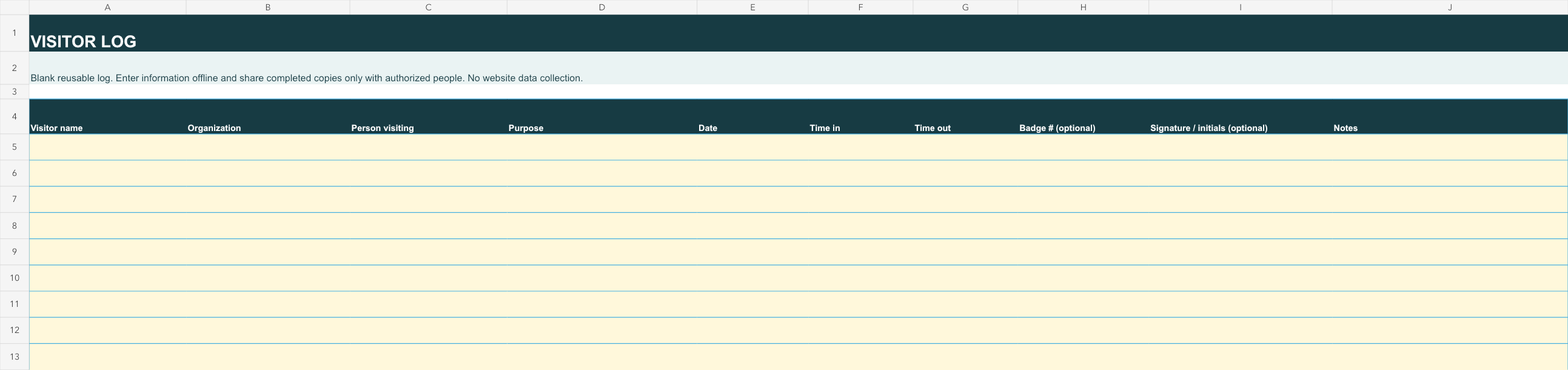The width and height of the screenshot is (1568, 370).
Task: Select row 11 header
Action: pos(15,304)
